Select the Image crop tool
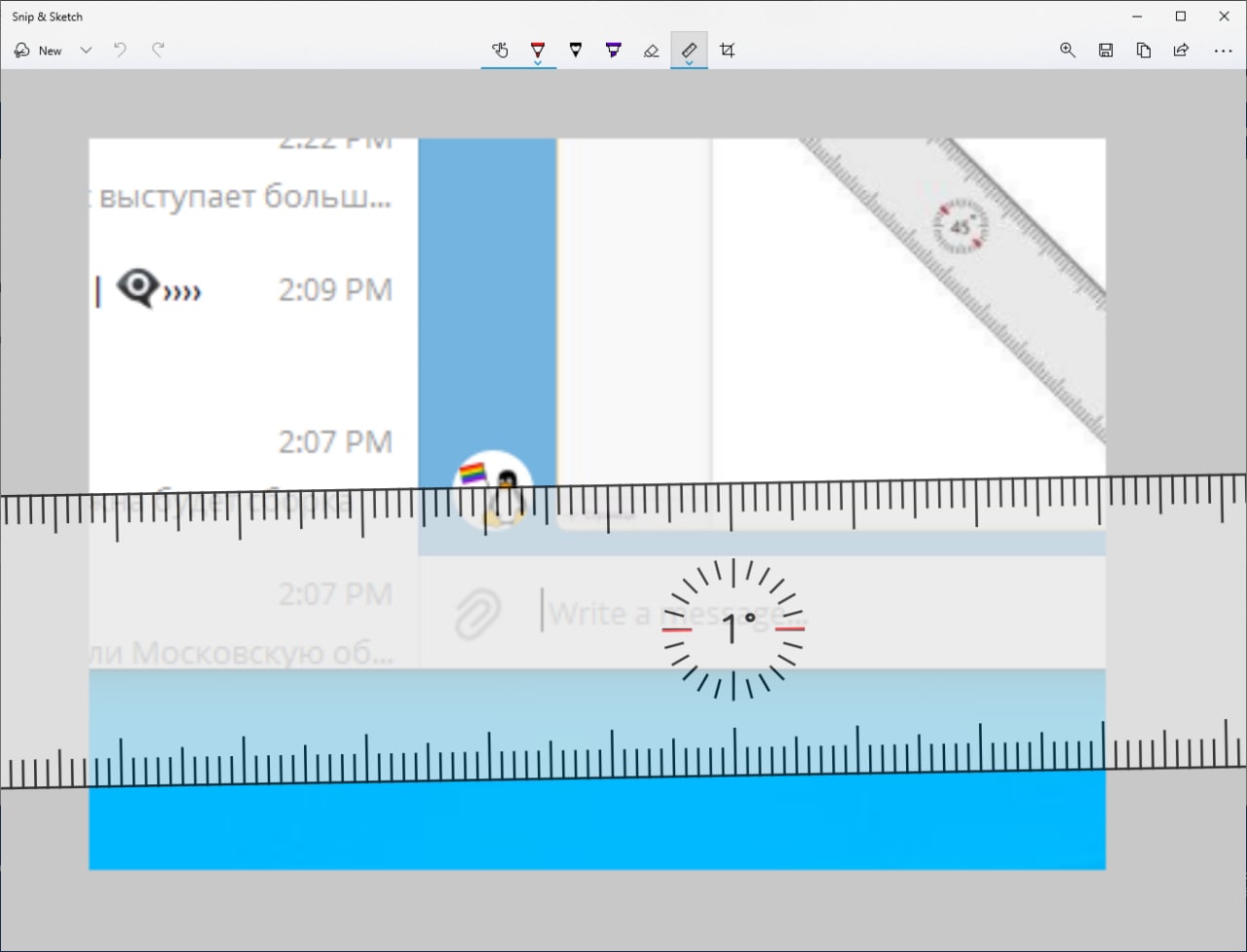 (x=727, y=50)
